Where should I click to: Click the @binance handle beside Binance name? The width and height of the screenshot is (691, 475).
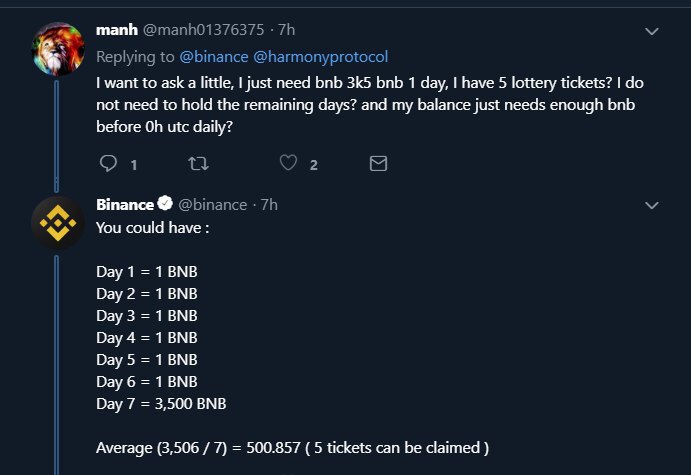(x=212, y=204)
